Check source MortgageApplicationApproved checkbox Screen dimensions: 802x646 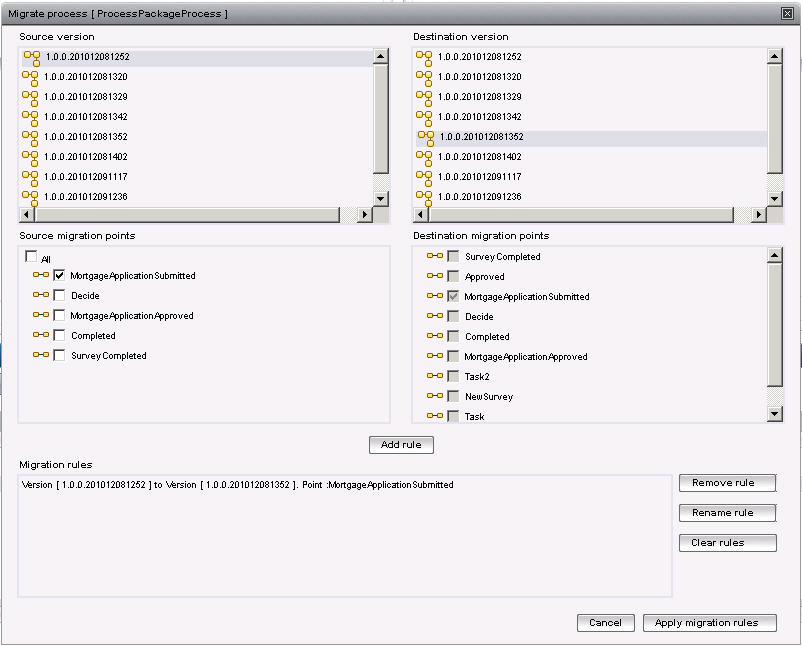tap(59, 315)
